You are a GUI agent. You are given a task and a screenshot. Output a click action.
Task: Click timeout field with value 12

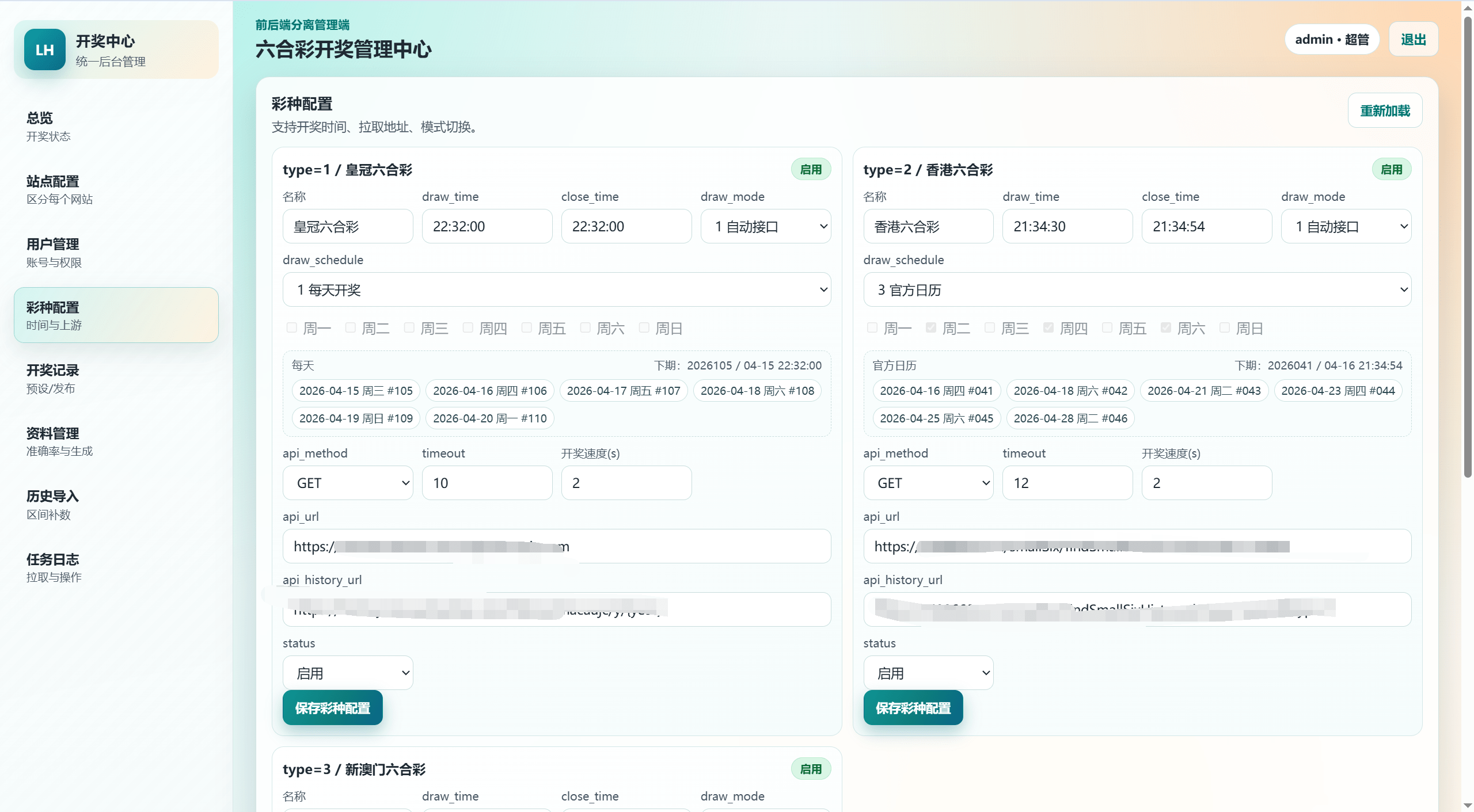tap(1067, 483)
